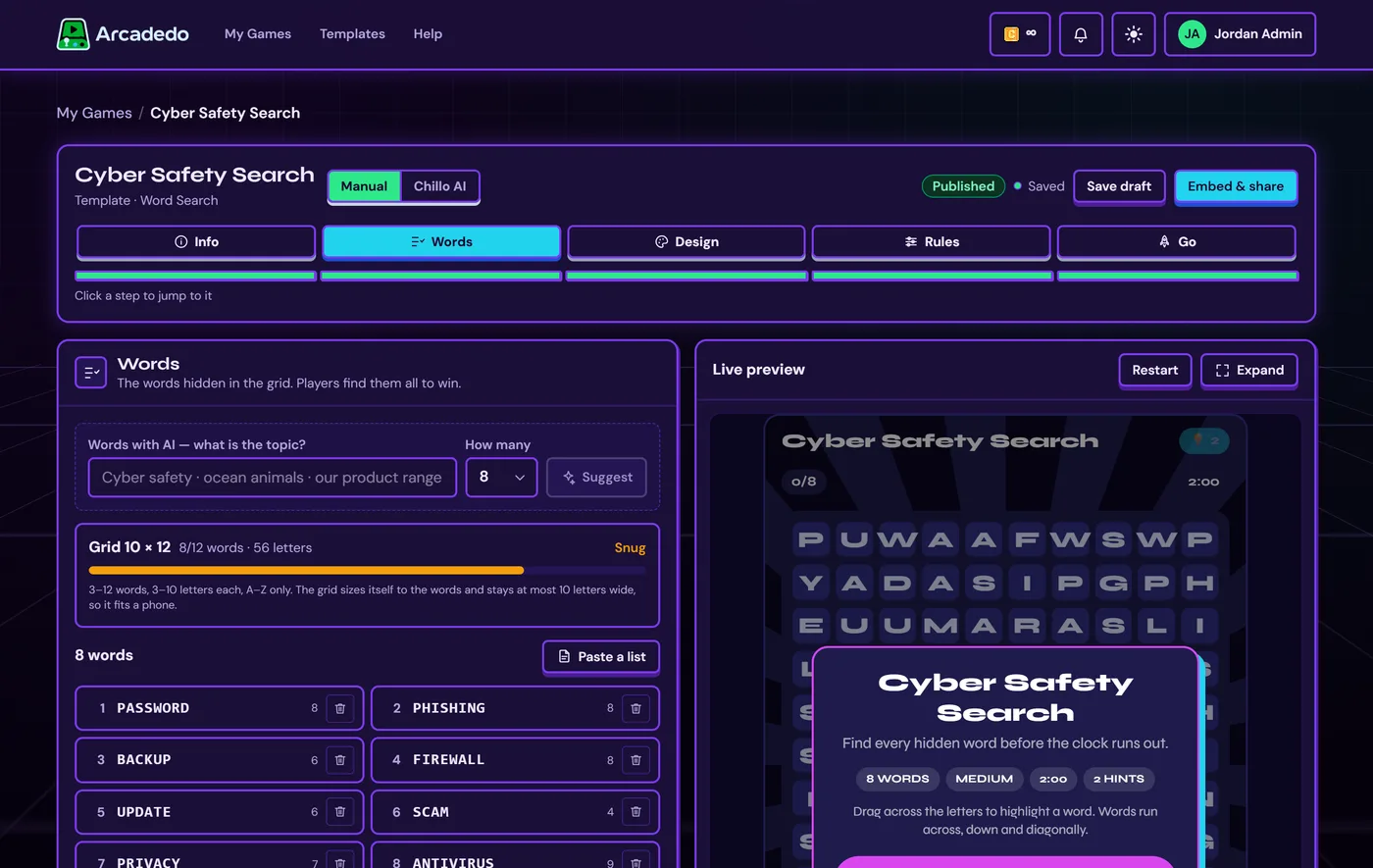Image resolution: width=1373 pixels, height=868 pixels.
Task: Click Paste a list button
Action: 601,657
